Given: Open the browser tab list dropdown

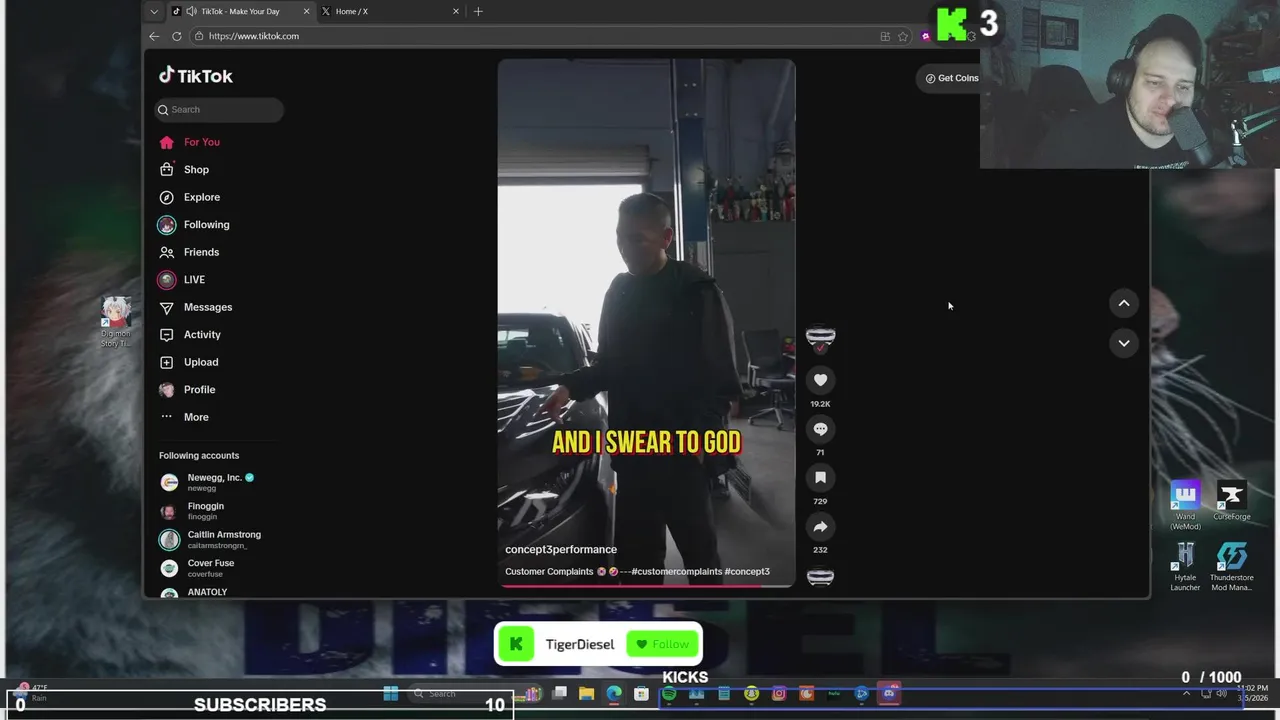Looking at the screenshot, I should (153, 11).
